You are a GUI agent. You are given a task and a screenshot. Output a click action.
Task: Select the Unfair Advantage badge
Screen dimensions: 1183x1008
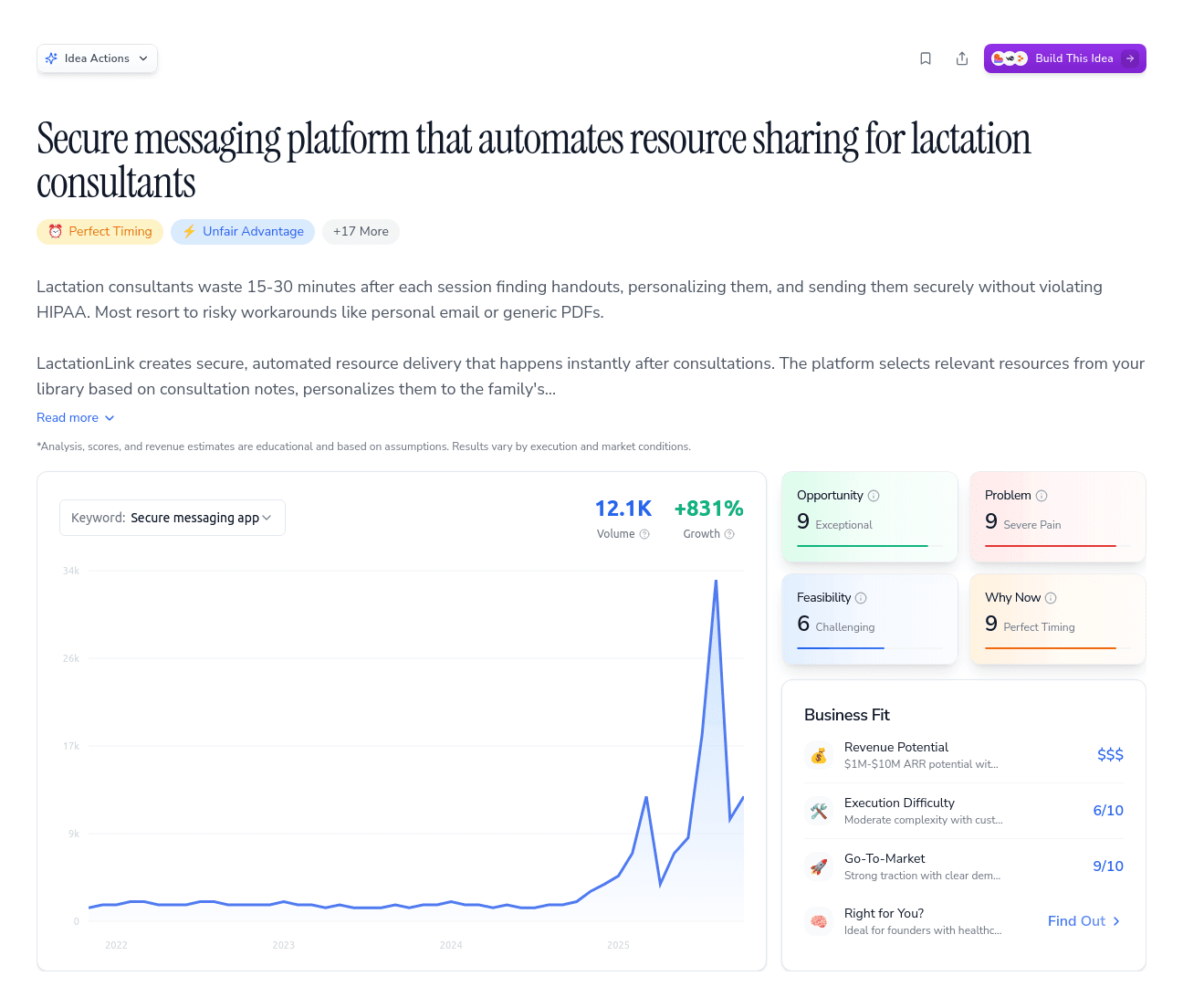(243, 232)
